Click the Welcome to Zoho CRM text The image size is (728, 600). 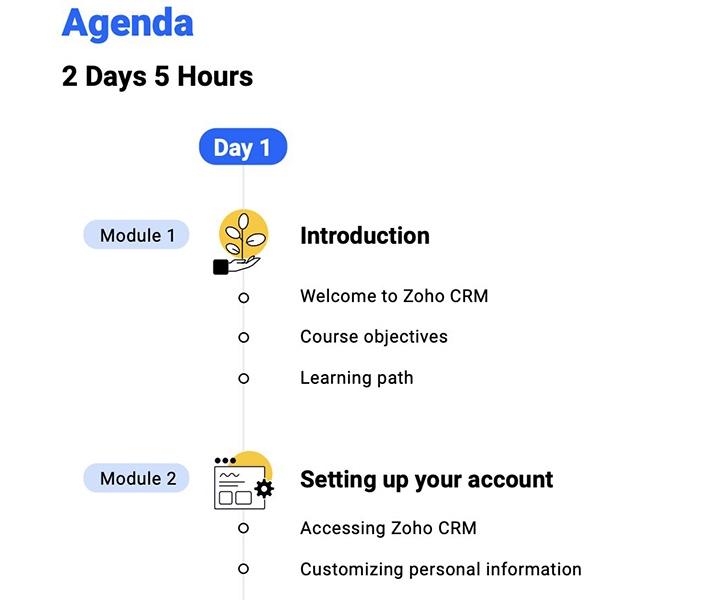point(394,296)
